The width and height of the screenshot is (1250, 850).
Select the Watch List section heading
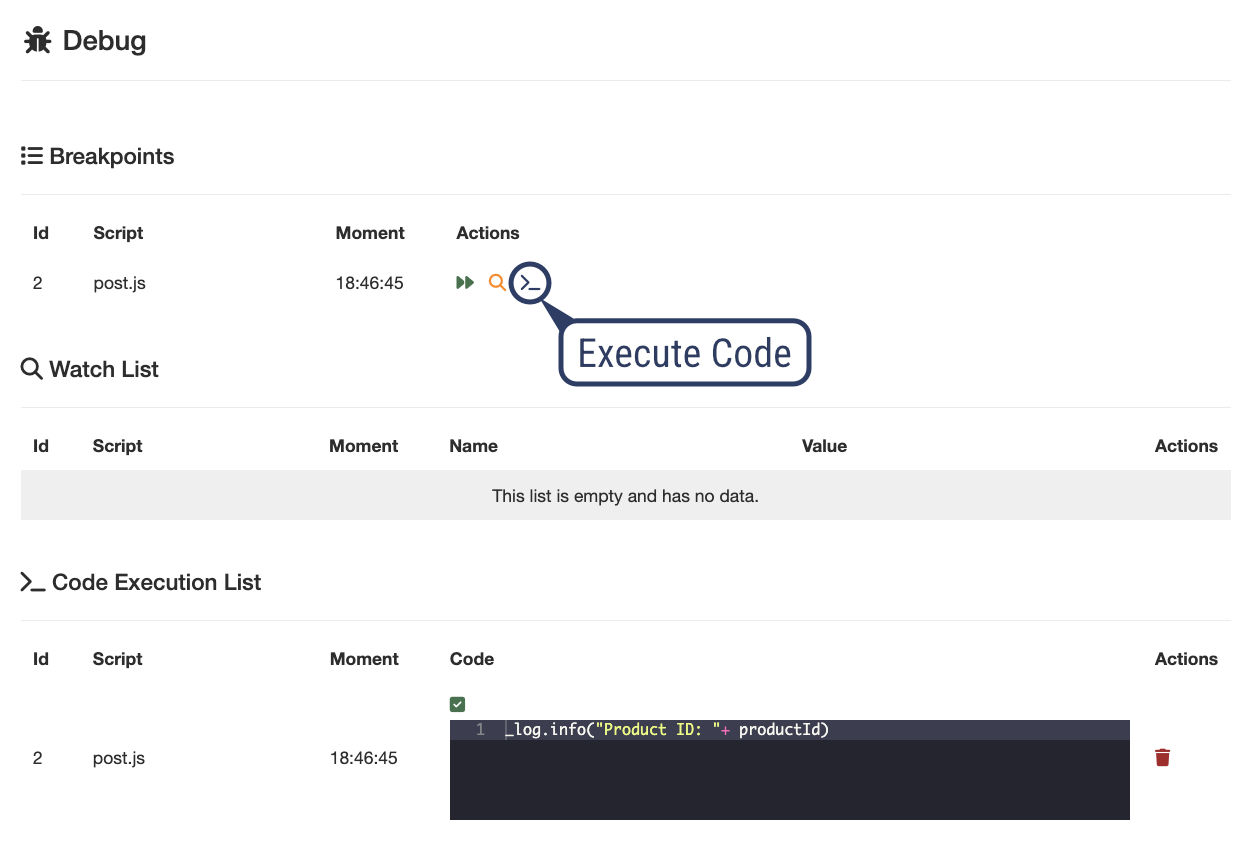(x=104, y=369)
